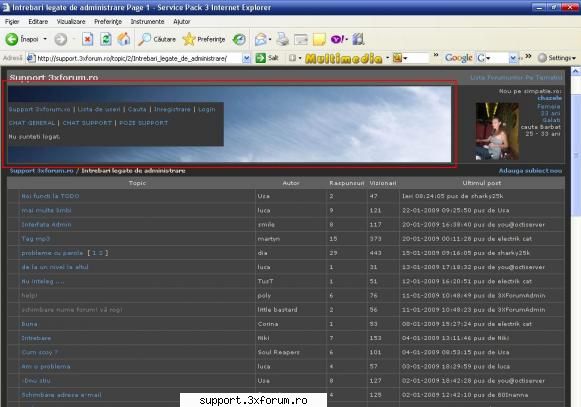Open Favorites star icon
The width and height of the screenshot is (581, 407).
click(189, 39)
